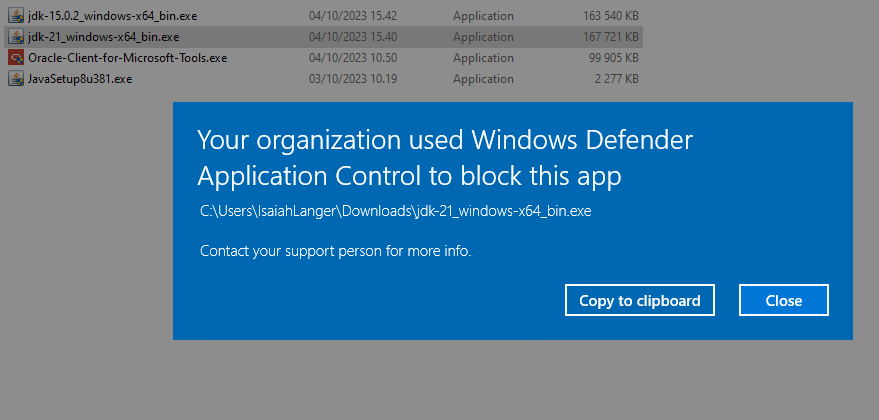Select the JavaSetup8u381.exe file name
The height and width of the screenshot is (420, 879).
(x=81, y=79)
